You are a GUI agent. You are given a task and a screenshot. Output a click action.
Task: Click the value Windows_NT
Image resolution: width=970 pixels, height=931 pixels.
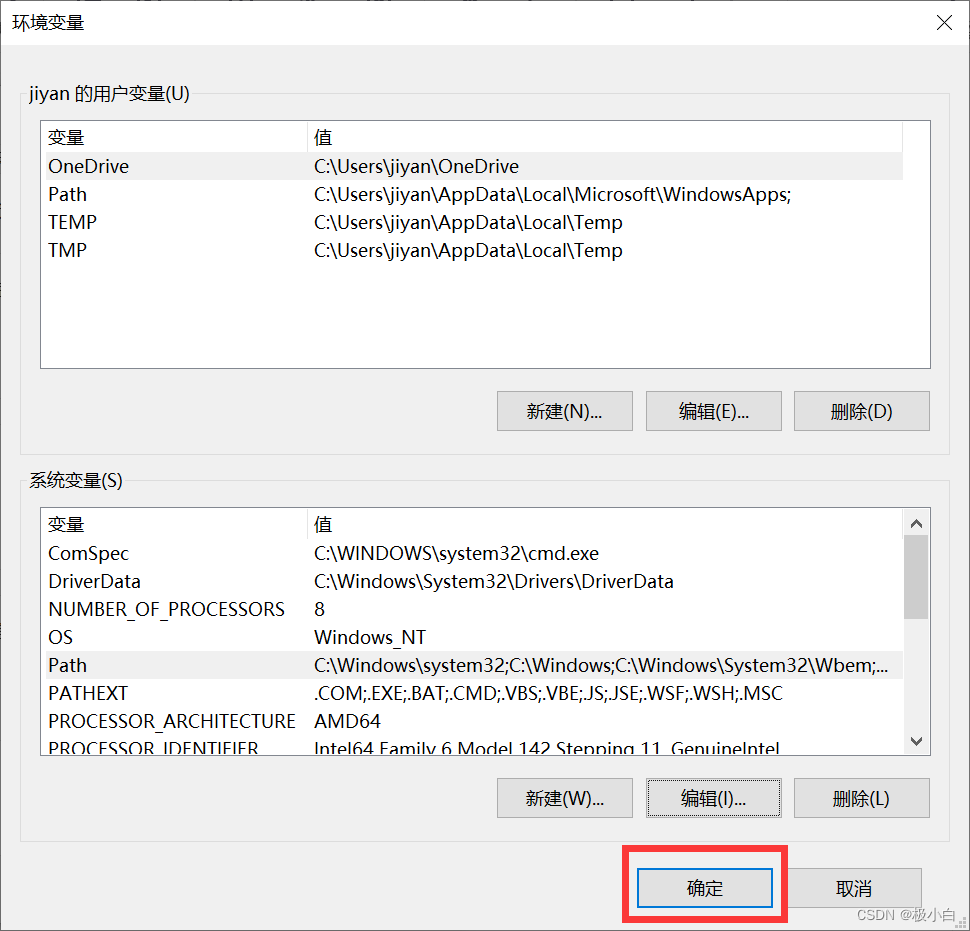(370, 637)
